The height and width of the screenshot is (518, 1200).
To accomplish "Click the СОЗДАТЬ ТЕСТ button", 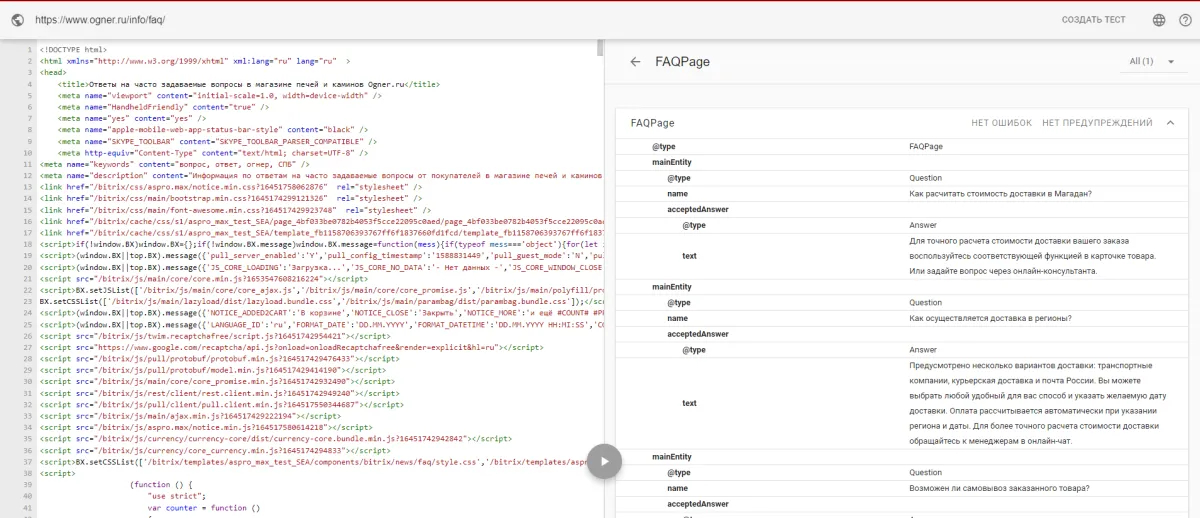I will click(x=1093, y=19).
